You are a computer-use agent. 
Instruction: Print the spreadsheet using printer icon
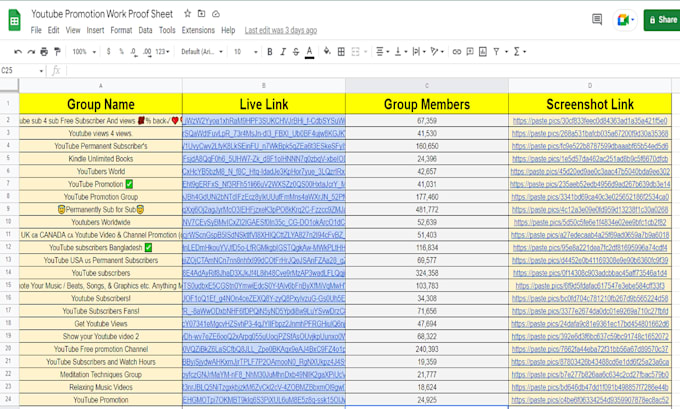pyautogui.click(x=44, y=52)
